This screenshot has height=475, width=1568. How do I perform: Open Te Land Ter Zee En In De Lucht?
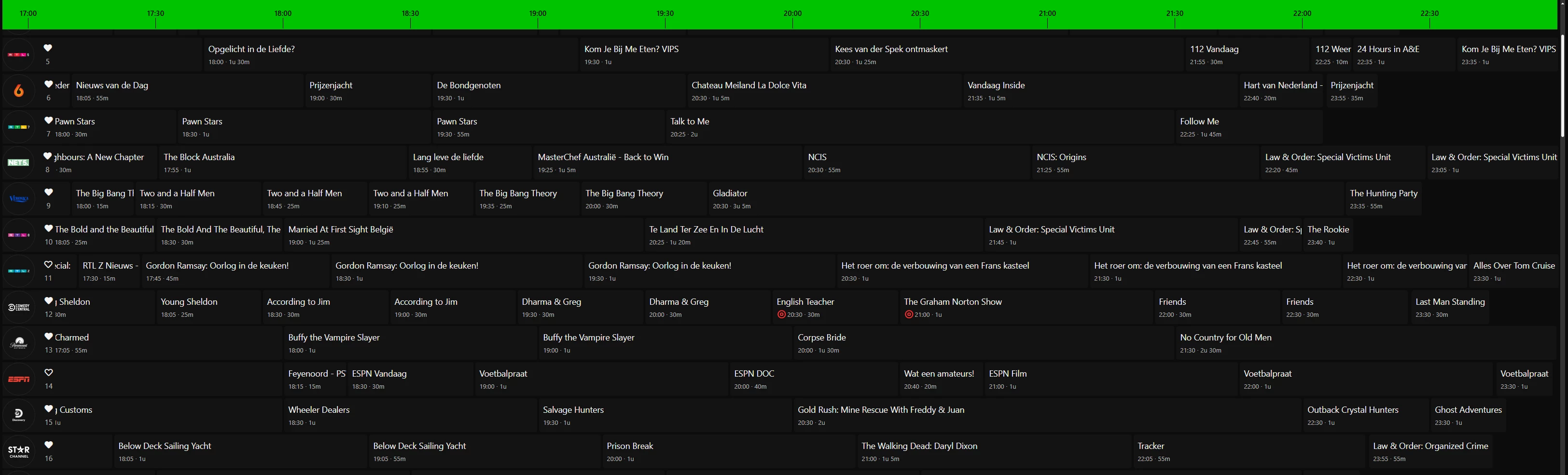(x=814, y=235)
